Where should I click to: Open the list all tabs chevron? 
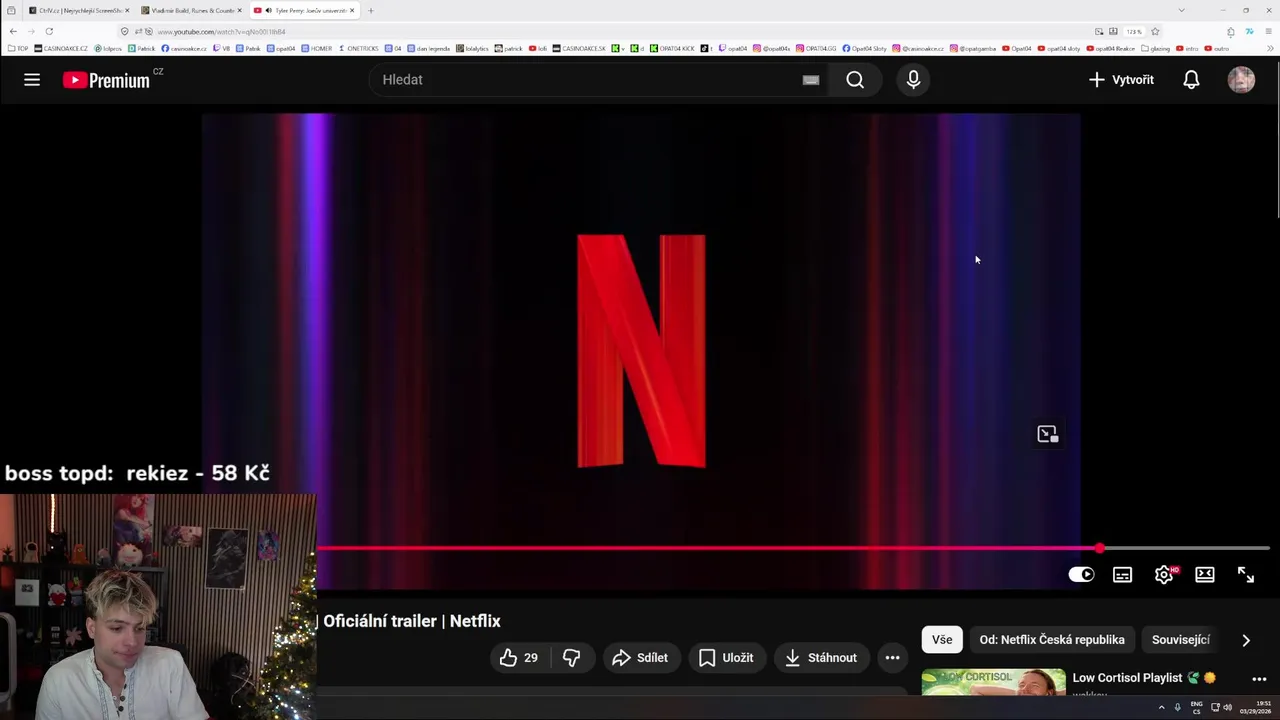[1181, 10]
